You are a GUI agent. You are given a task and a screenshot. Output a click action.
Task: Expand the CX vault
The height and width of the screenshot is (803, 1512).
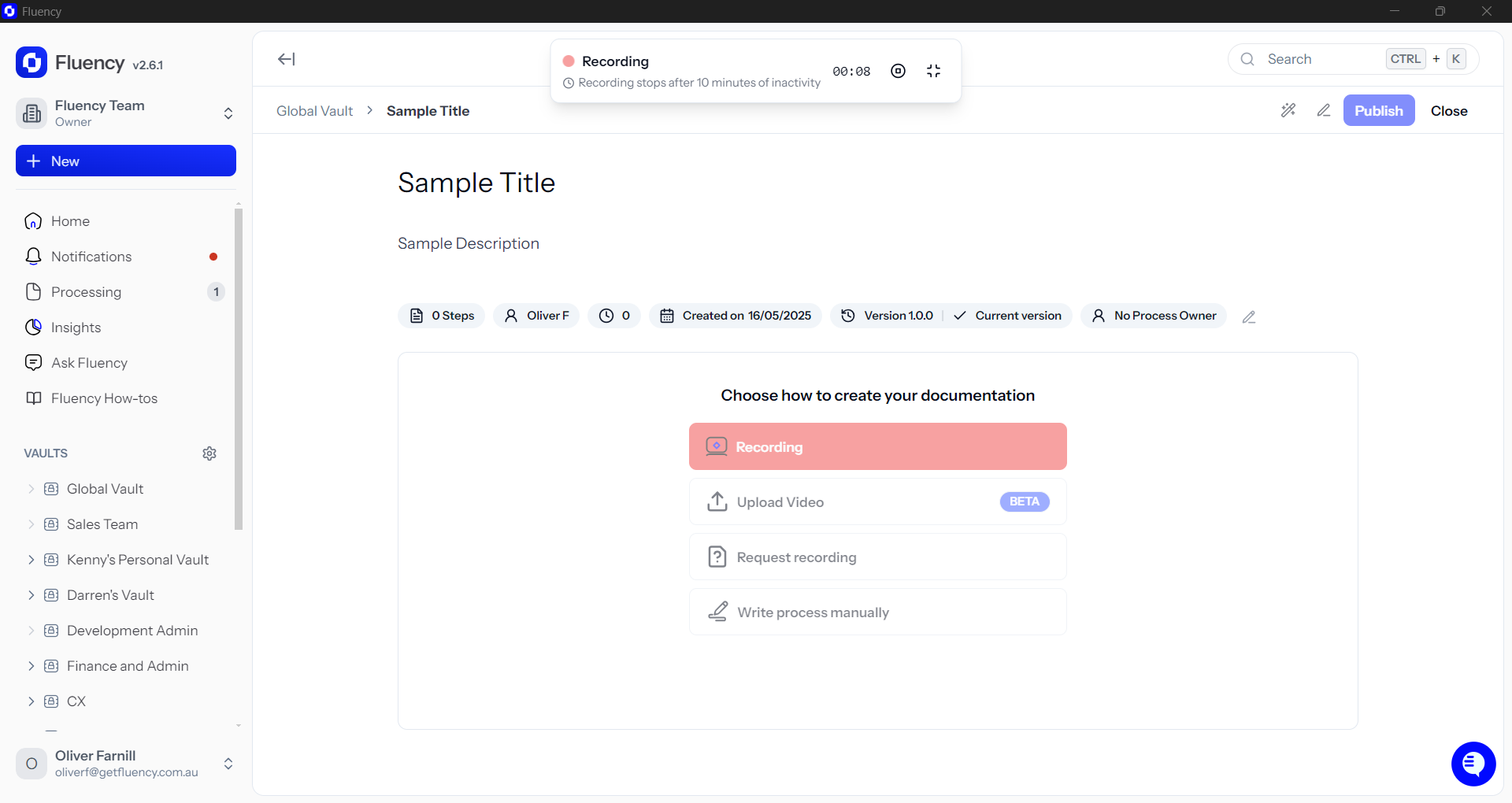click(x=31, y=701)
